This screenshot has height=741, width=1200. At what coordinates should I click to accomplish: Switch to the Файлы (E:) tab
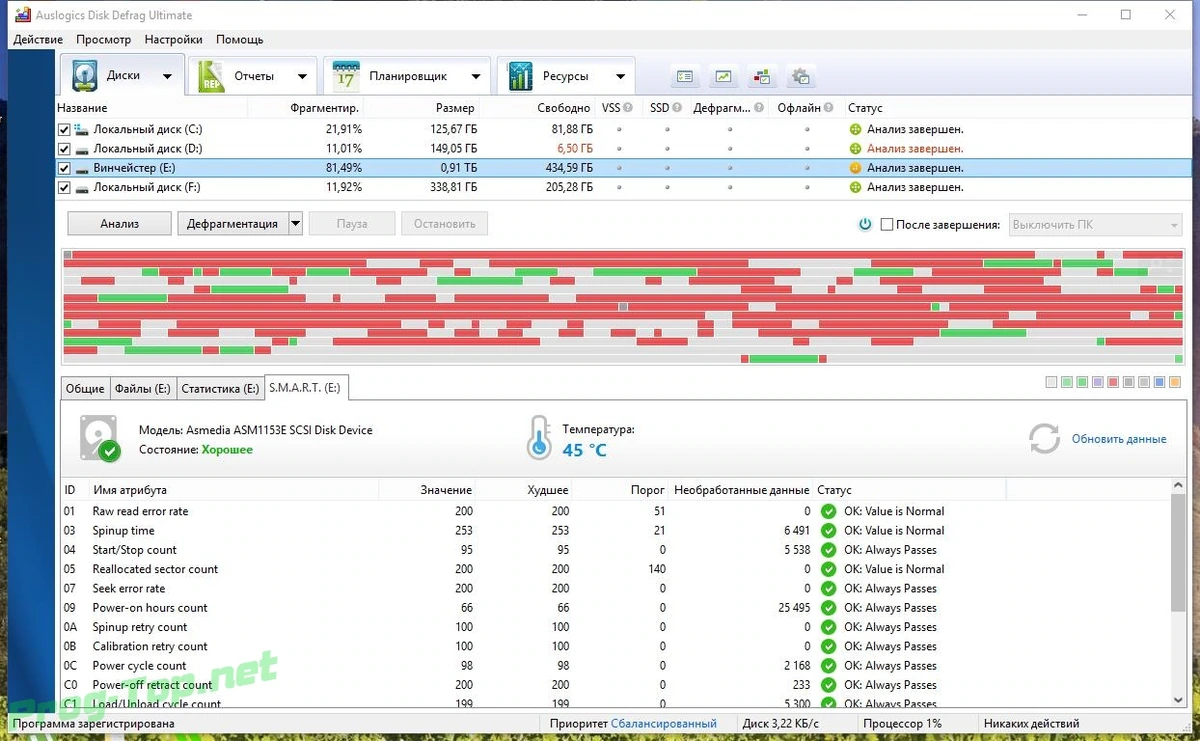click(142, 388)
